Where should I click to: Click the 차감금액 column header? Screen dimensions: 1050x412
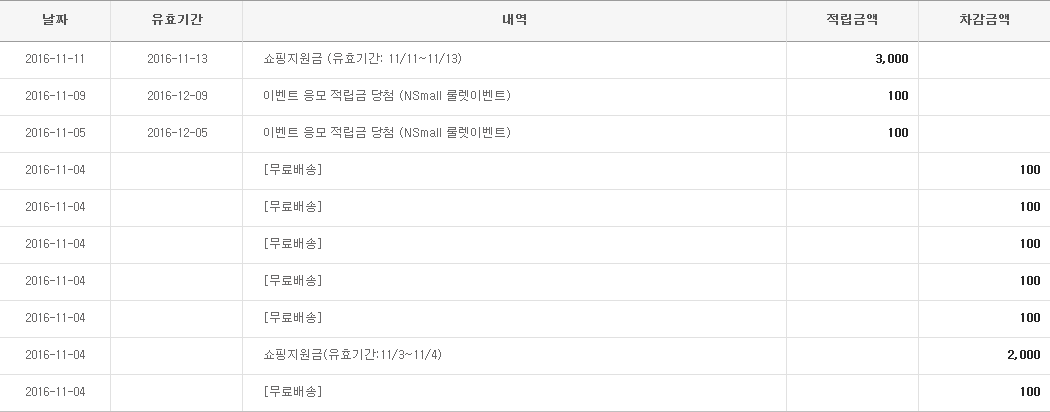tap(984, 20)
